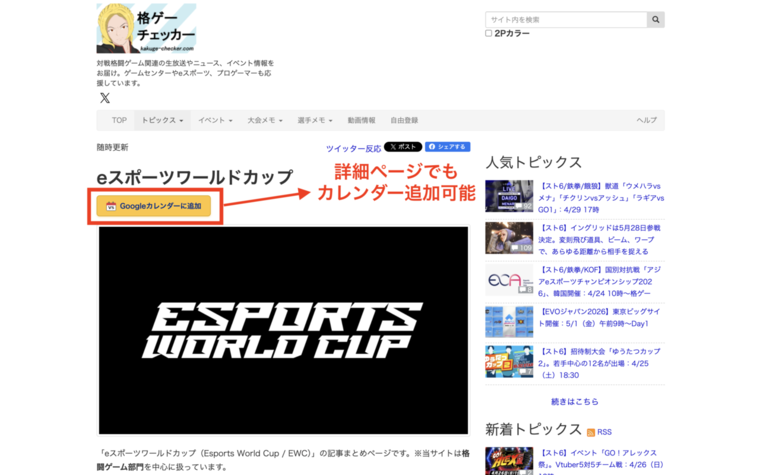
Task: Open the 動画情報 nav item
Action: click(x=361, y=120)
